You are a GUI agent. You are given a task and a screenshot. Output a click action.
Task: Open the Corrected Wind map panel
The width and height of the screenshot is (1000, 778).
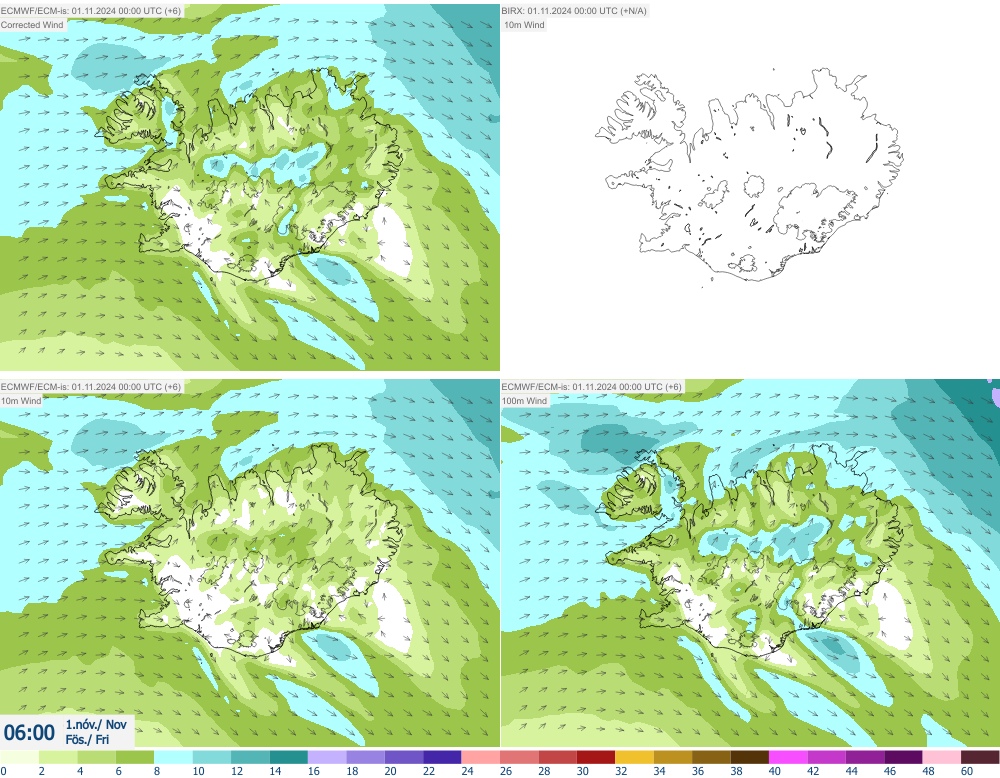pos(249,187)
